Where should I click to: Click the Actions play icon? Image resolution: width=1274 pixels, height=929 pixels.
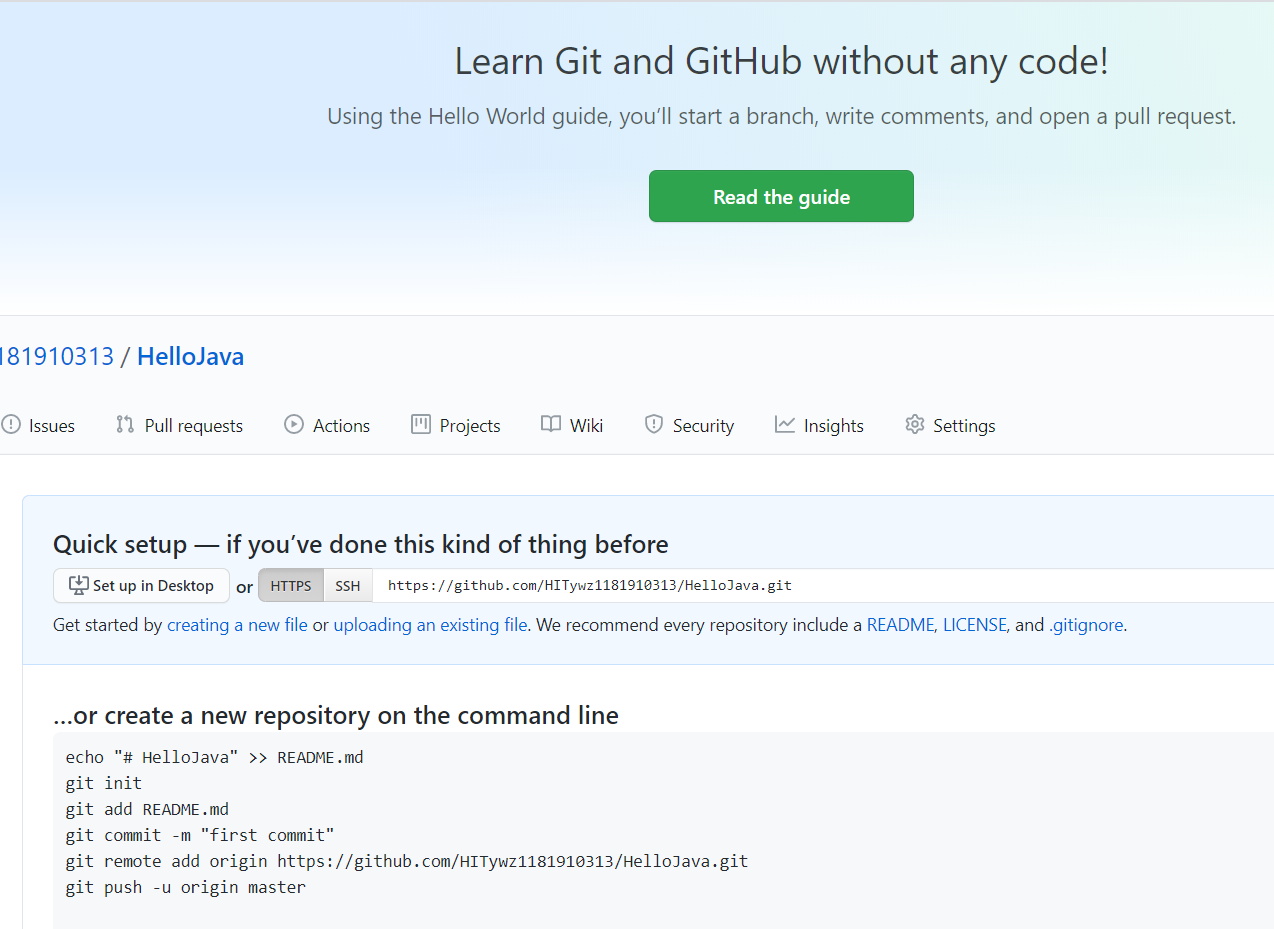point(294,424)
